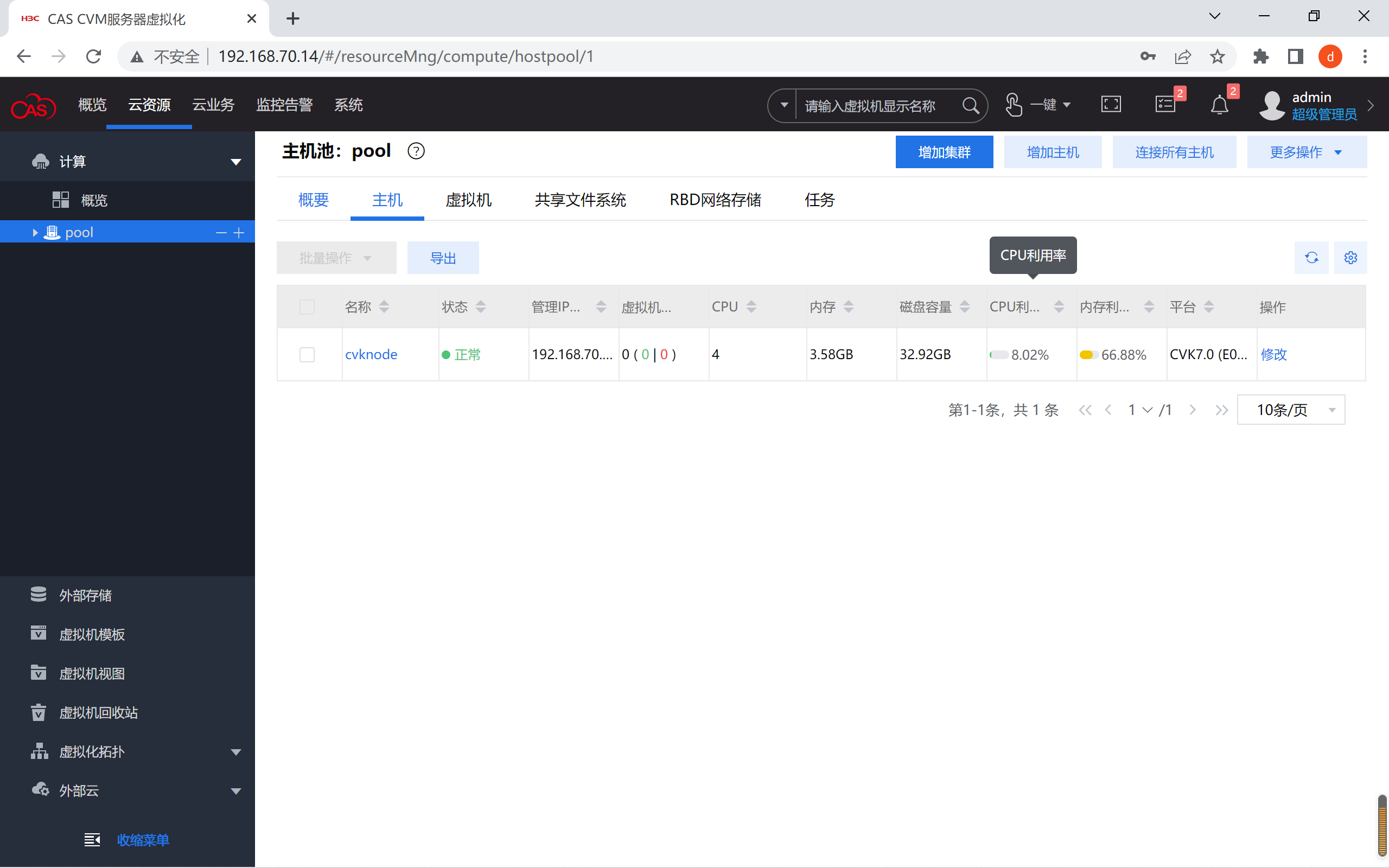Check the select-all header checkbox
The image size is (1389, 868).
[x=307, y=307]
